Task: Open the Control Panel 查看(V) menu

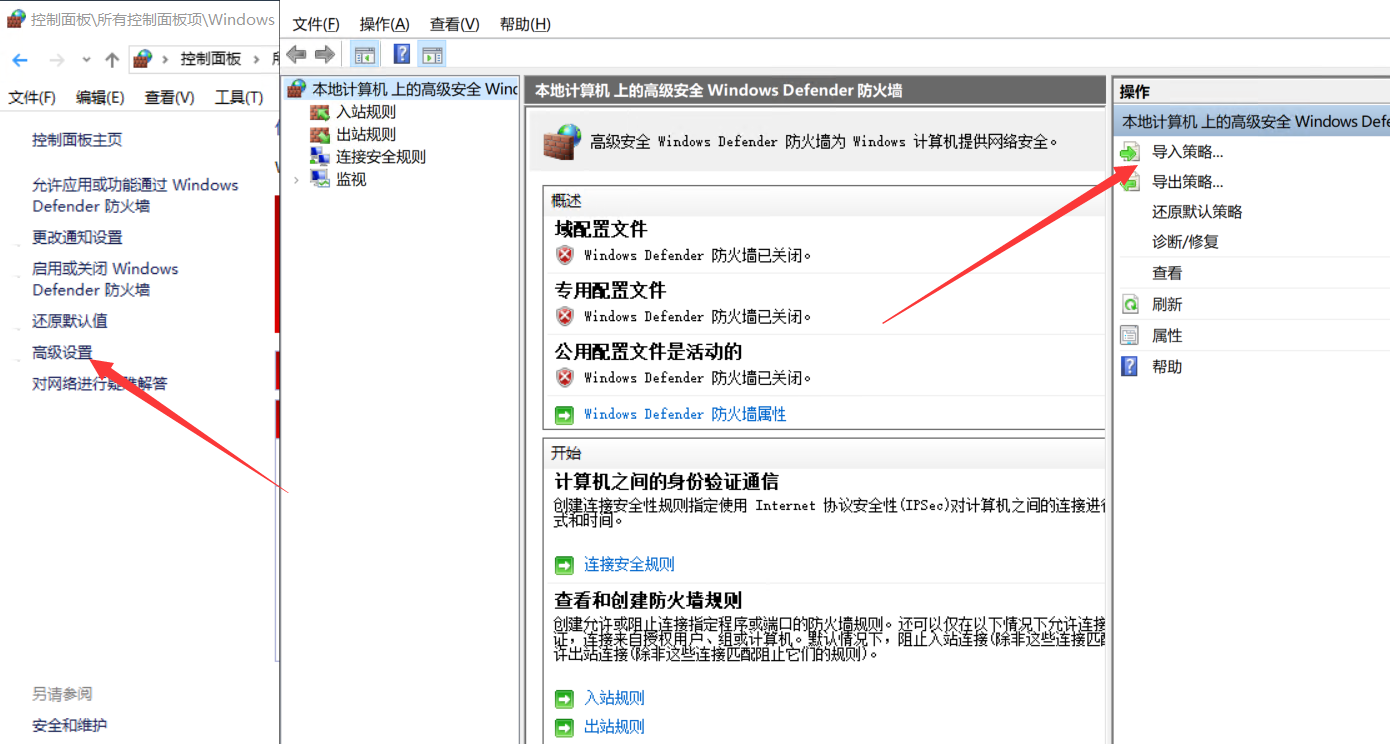Action: 170,97
